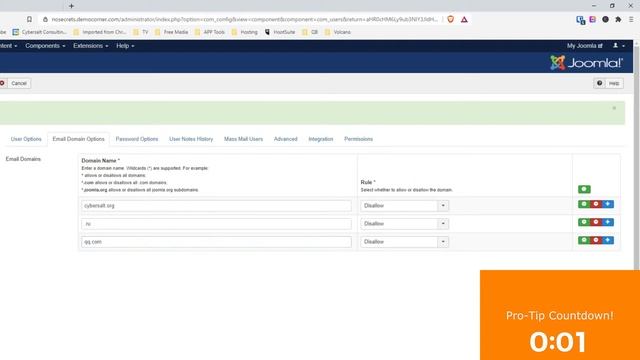Remove the qq.com domain row
640x360 pixels.
(596, 240)
